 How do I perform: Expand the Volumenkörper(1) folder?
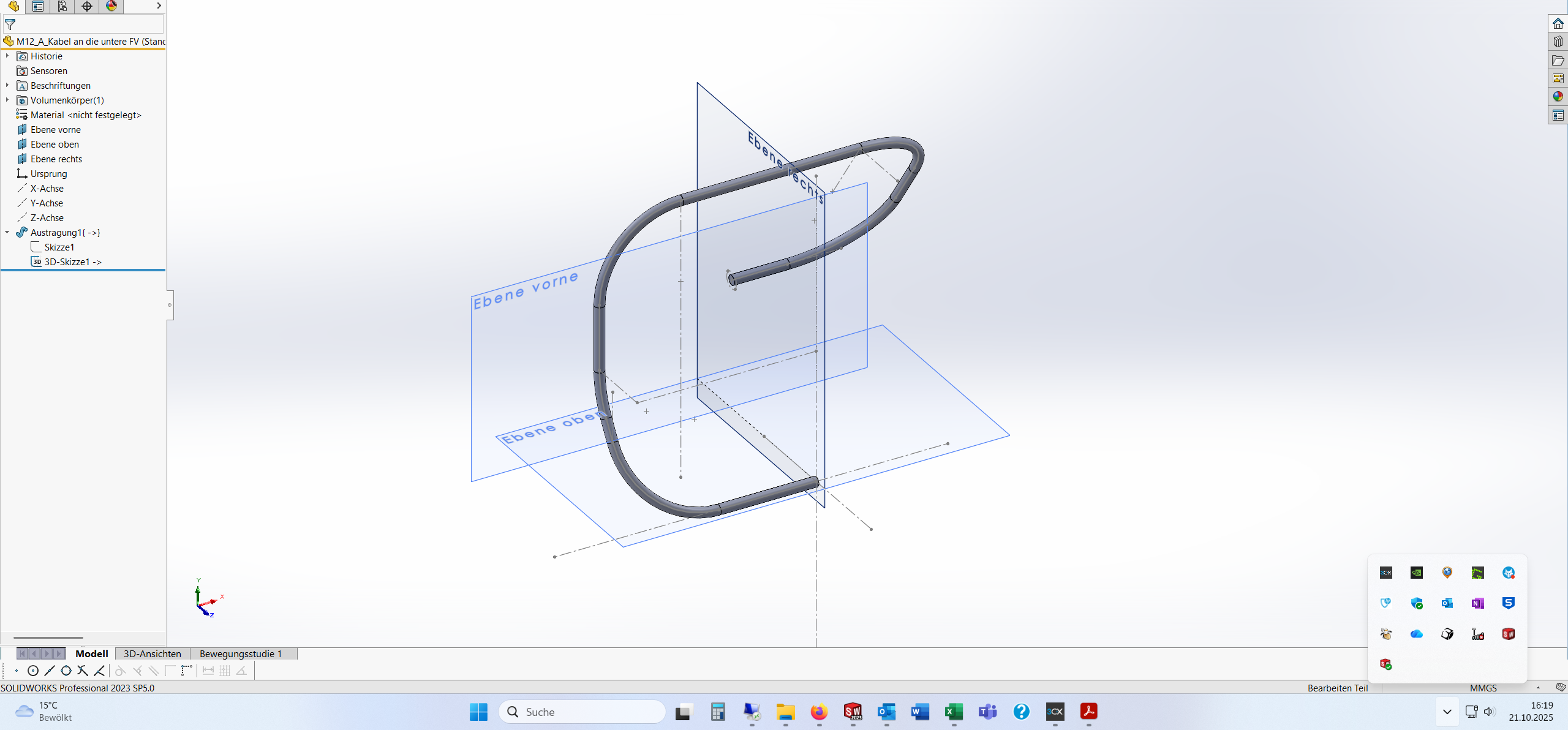click(7, 100)
